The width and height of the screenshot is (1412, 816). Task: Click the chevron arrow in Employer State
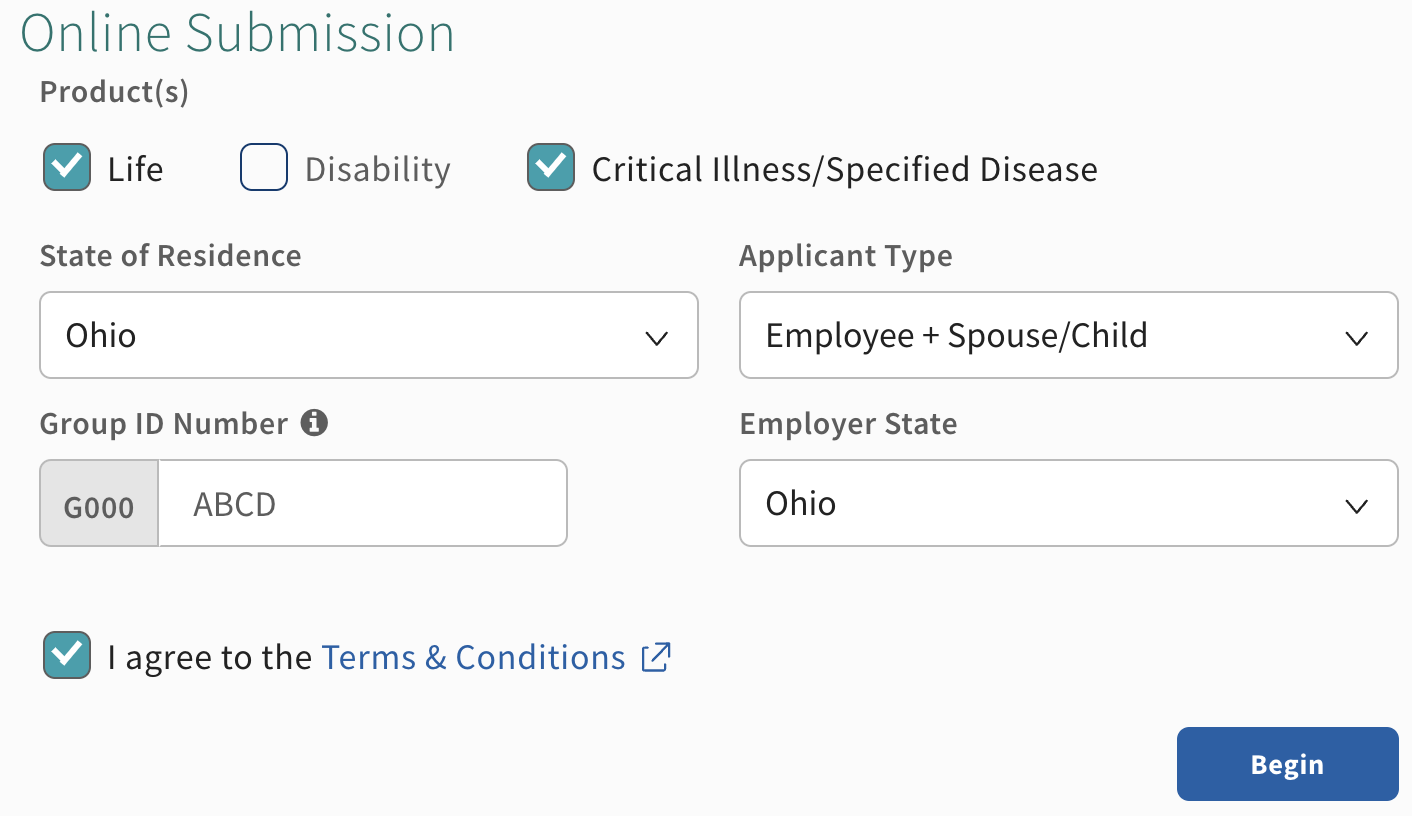click(1356, 505)
